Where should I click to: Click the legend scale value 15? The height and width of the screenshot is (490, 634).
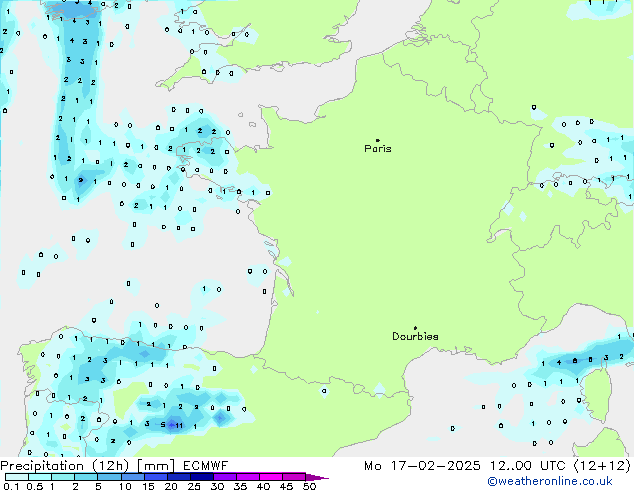[x=148, y=486]
